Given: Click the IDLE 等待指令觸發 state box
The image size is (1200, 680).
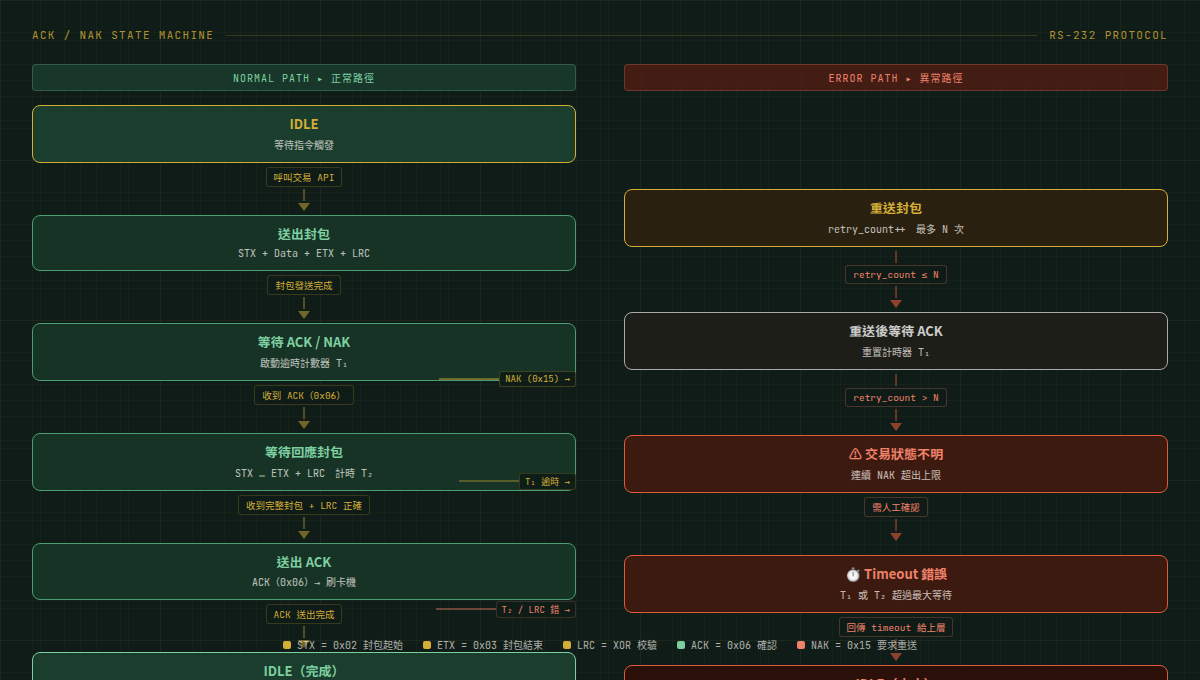Looking at the screenshot, I should click(304, 134).
